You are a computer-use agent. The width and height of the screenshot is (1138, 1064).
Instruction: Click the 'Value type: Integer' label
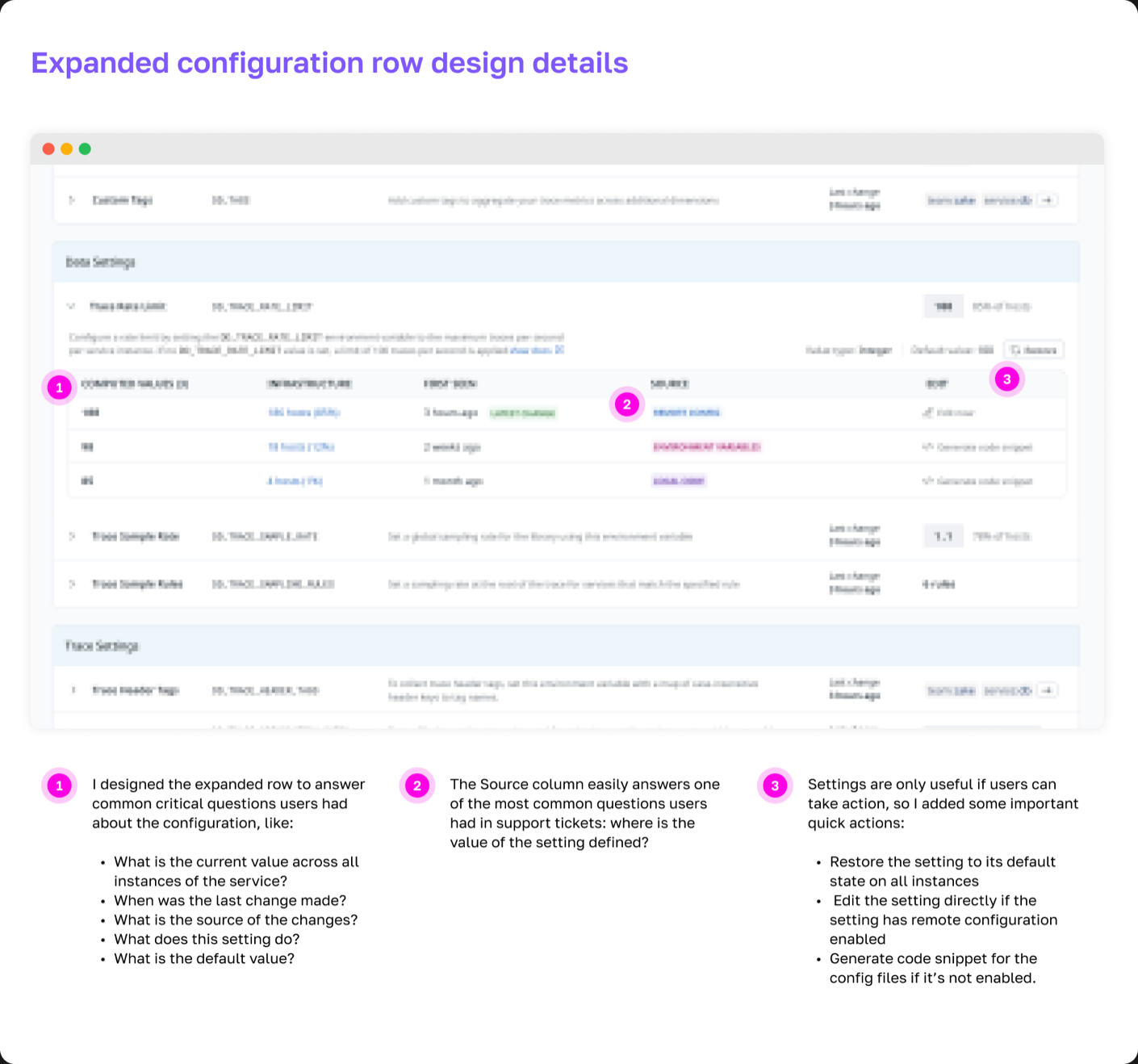(849, 350)
